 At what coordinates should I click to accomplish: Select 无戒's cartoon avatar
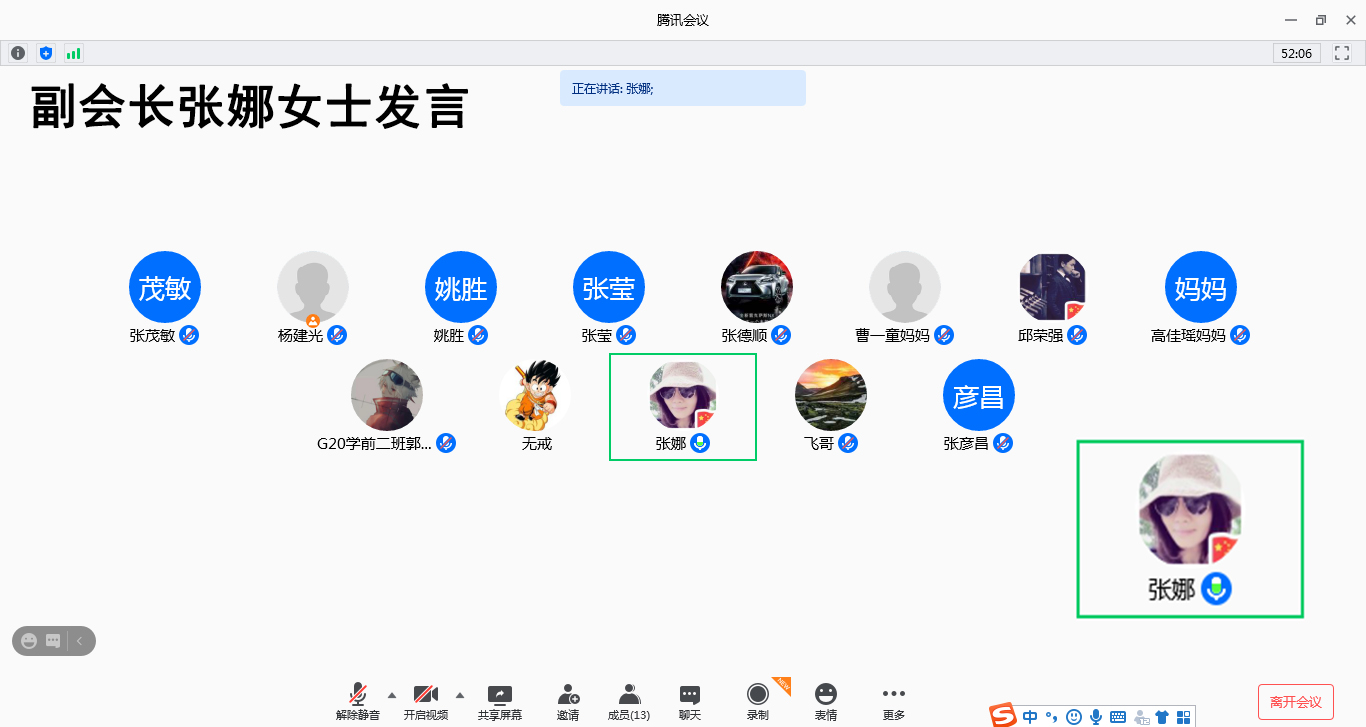[x=535, y=395]
